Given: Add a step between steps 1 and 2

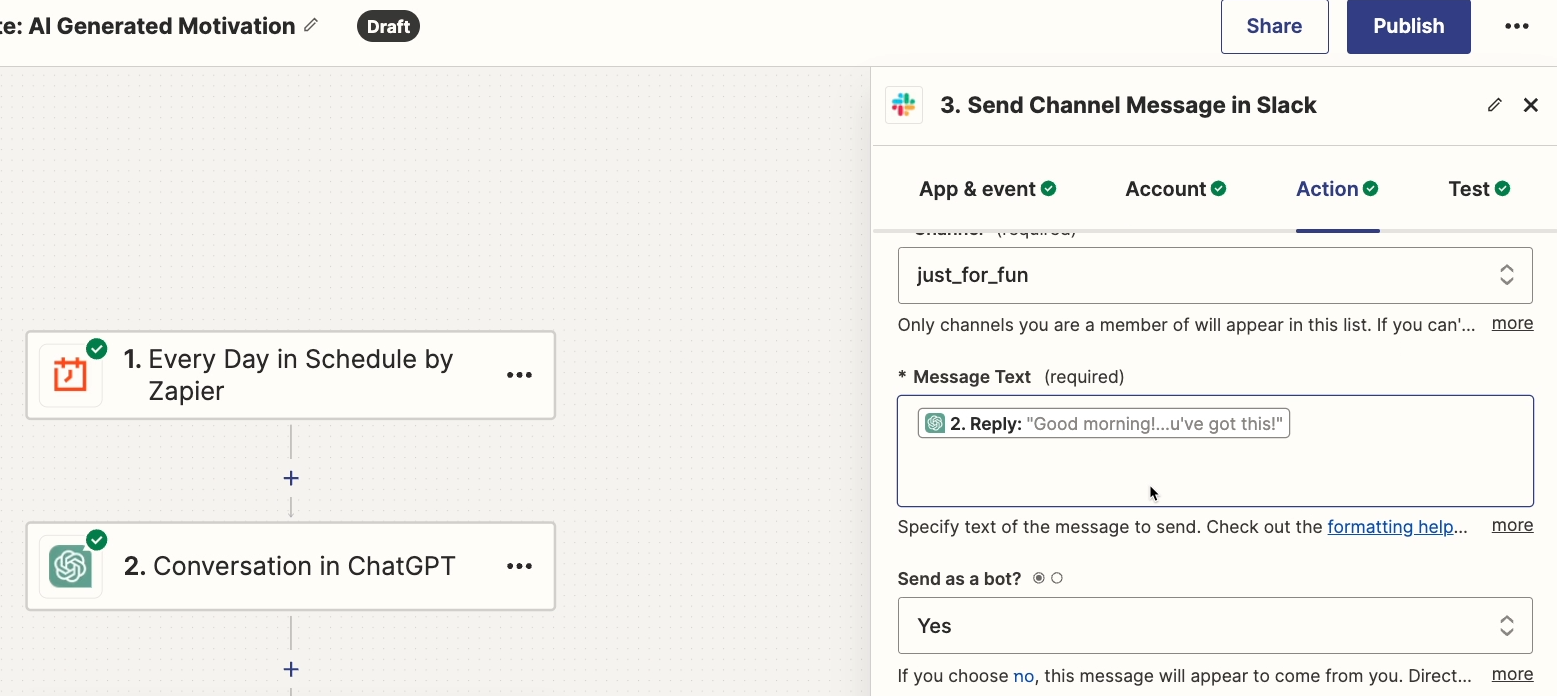Looking at the screenshot, I should click(x=291, y=478).
